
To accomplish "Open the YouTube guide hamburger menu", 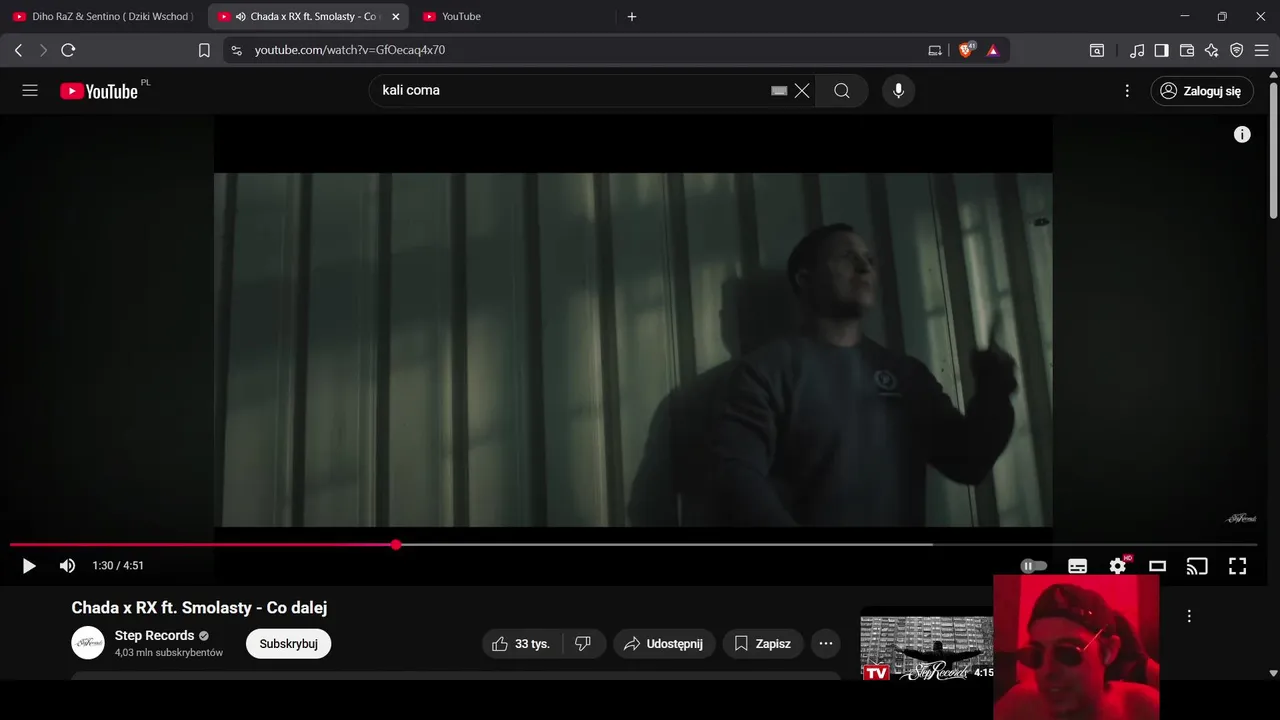I will click(x=30, y=91).
